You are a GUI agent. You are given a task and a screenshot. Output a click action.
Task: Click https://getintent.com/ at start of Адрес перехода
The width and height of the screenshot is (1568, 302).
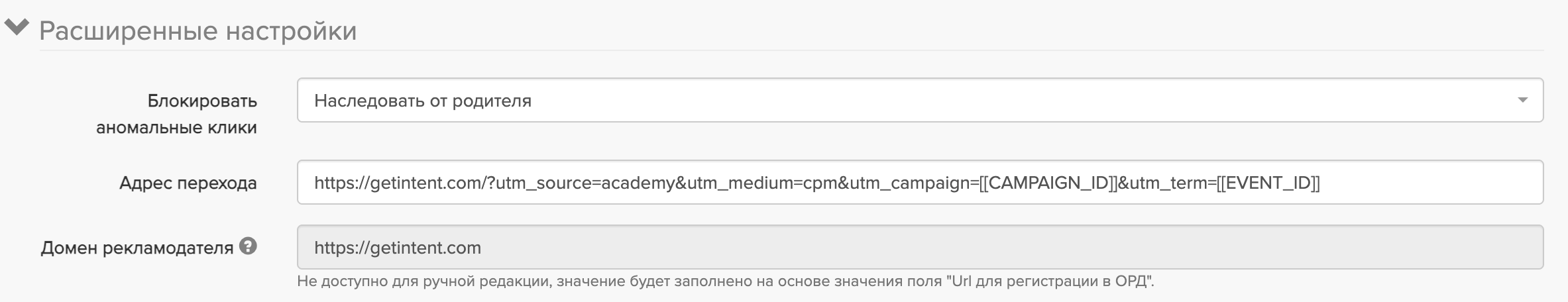[x=401, y=183]
